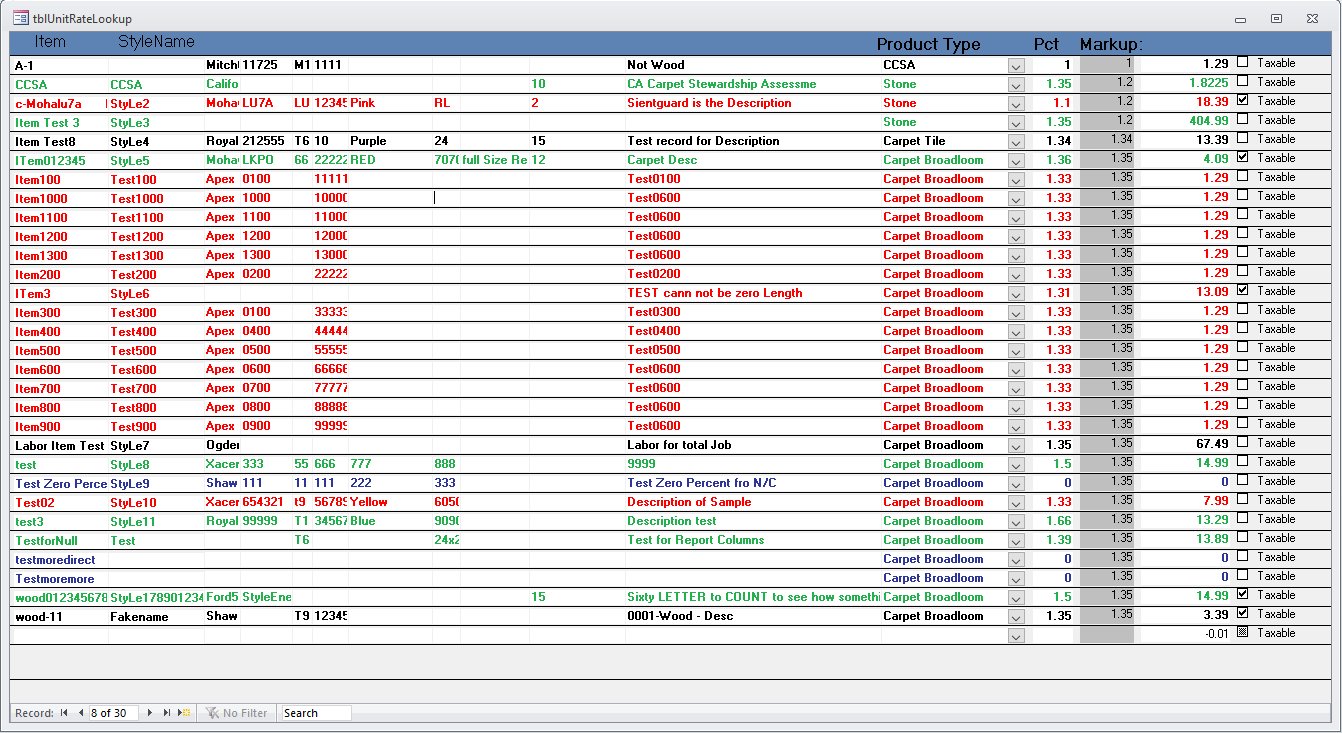Click the "Carpet Tile" product type value
1342x733 pixels.
pyautogui.click(x=944, y=141)
